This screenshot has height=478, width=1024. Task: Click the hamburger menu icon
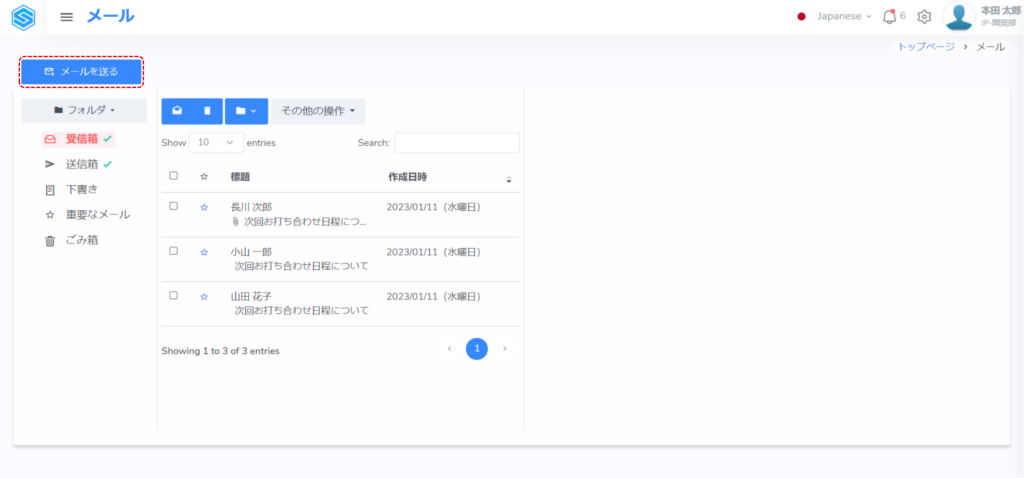67,17
